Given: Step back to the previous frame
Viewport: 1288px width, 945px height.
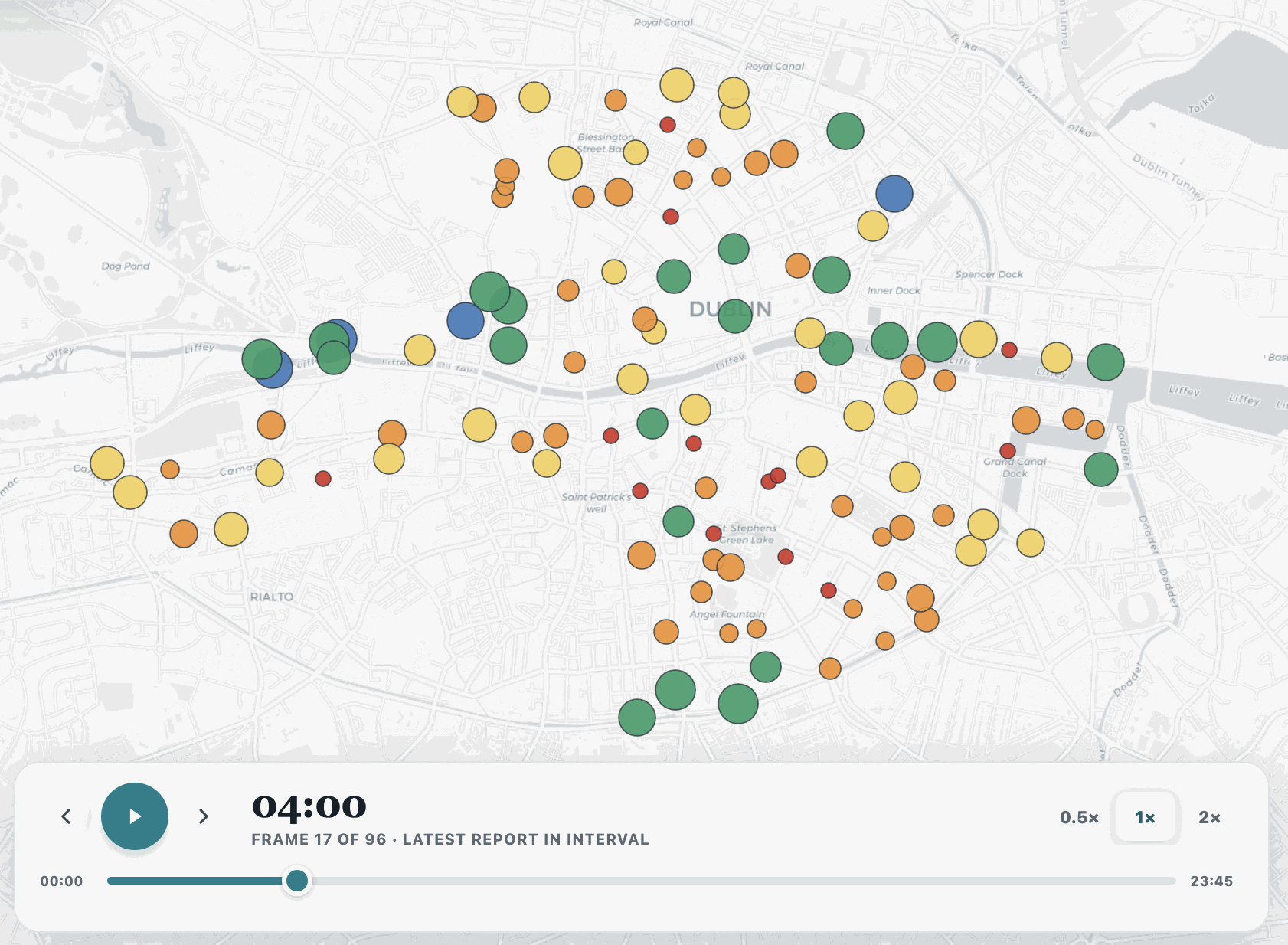Looking at the screenshot, I should [67, 816].
